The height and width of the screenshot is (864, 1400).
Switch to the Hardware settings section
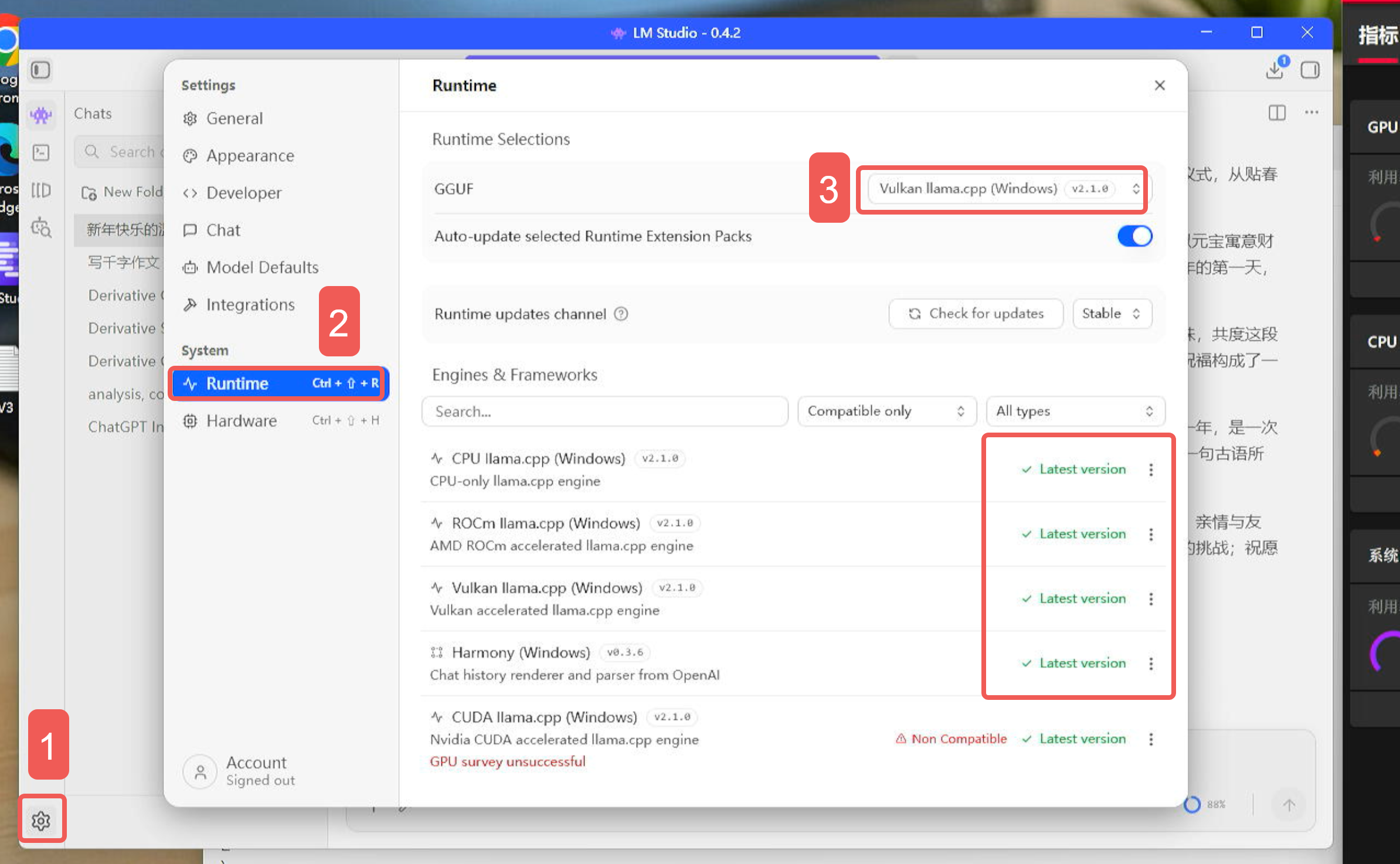click(x=241, y=421)
